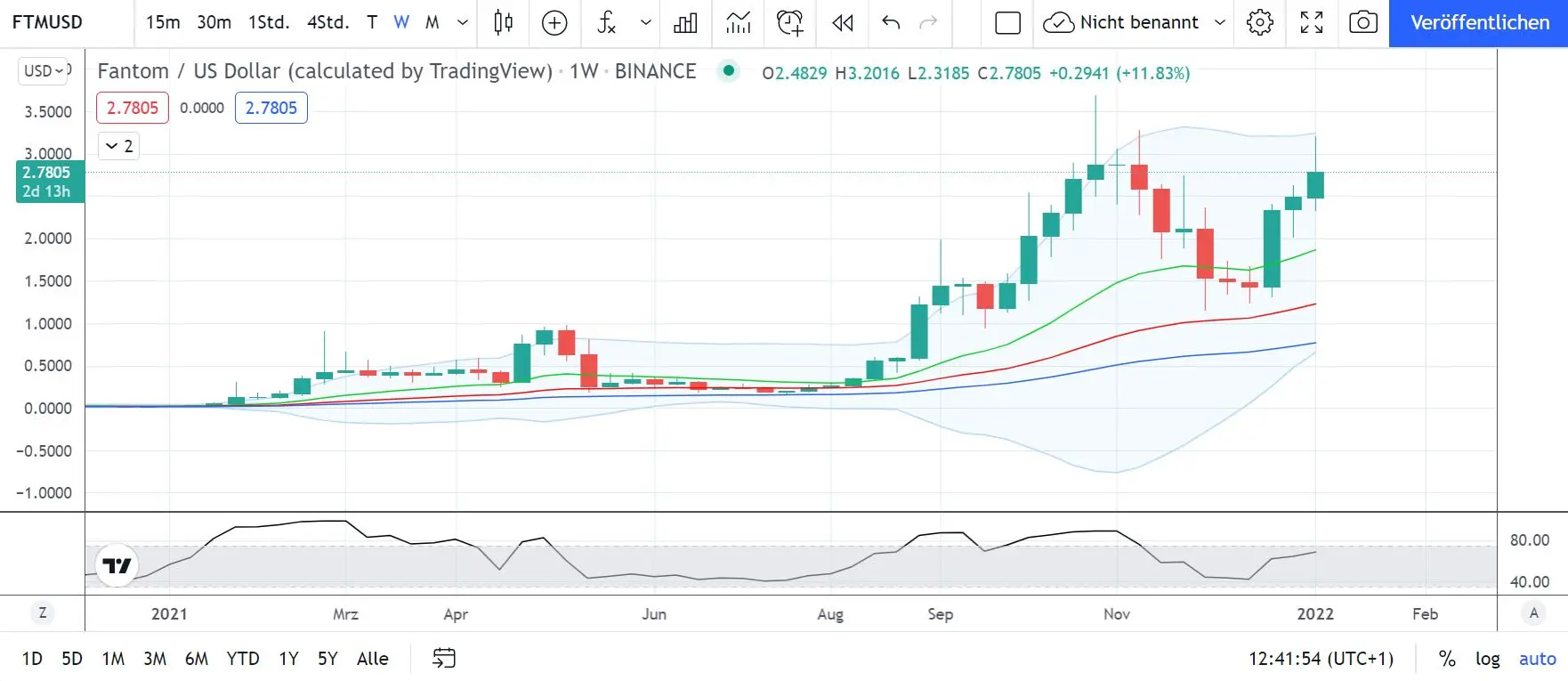Open the indicator templates icon
1568x681 pixels.
click(x=738, y=22)
